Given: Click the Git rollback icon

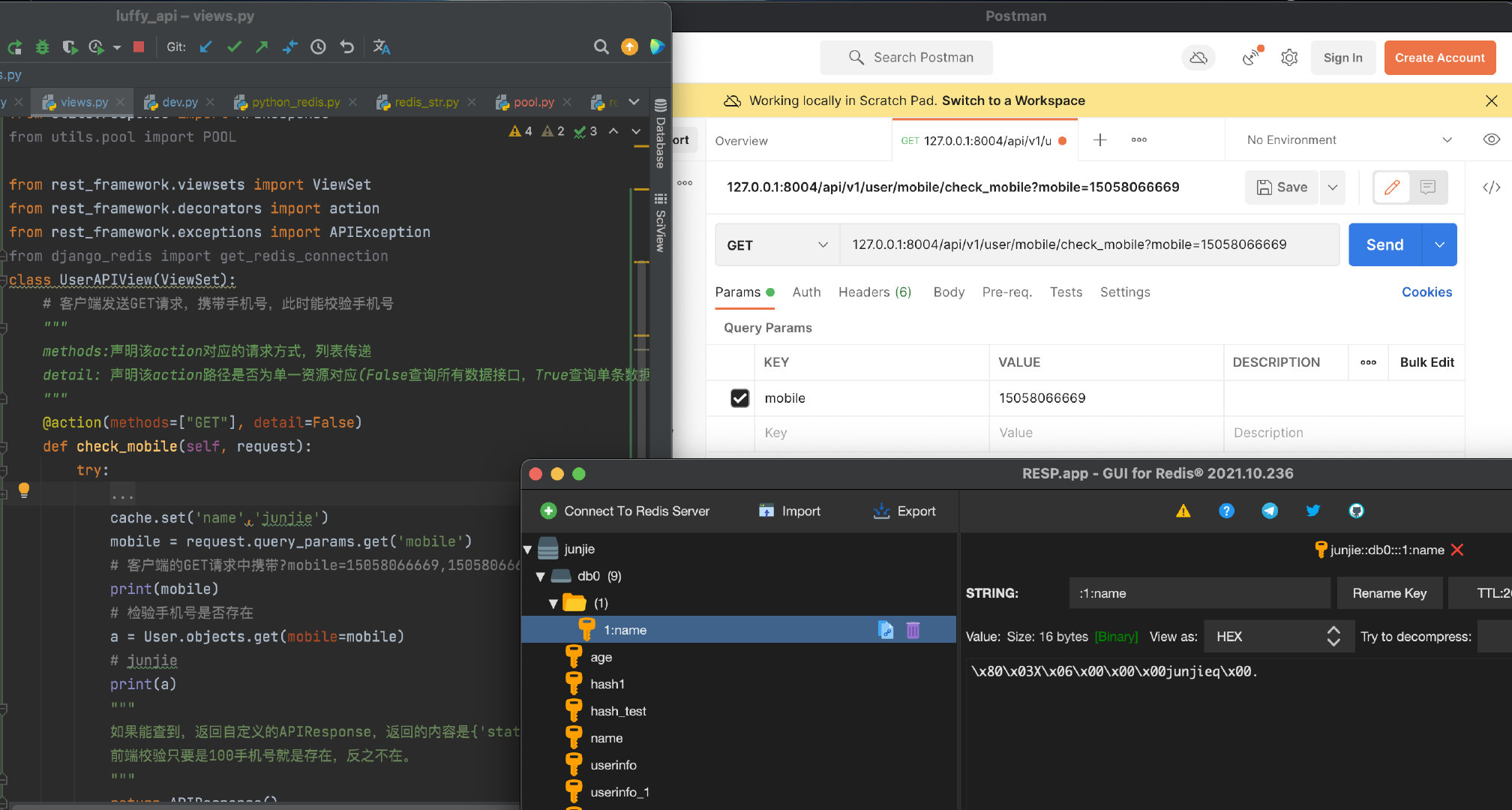Looking at the screenshot, I should coord(346,47).
